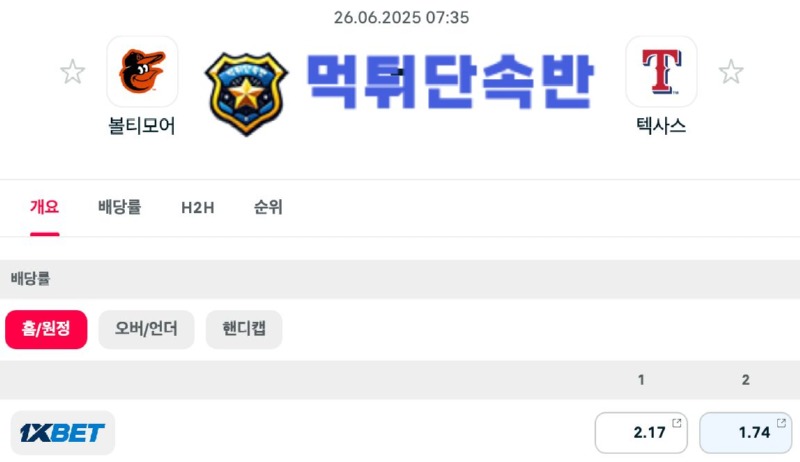Click the Texas Rangers team logo
This screenshot has height=462, width=800.
(x=661, y=71)
